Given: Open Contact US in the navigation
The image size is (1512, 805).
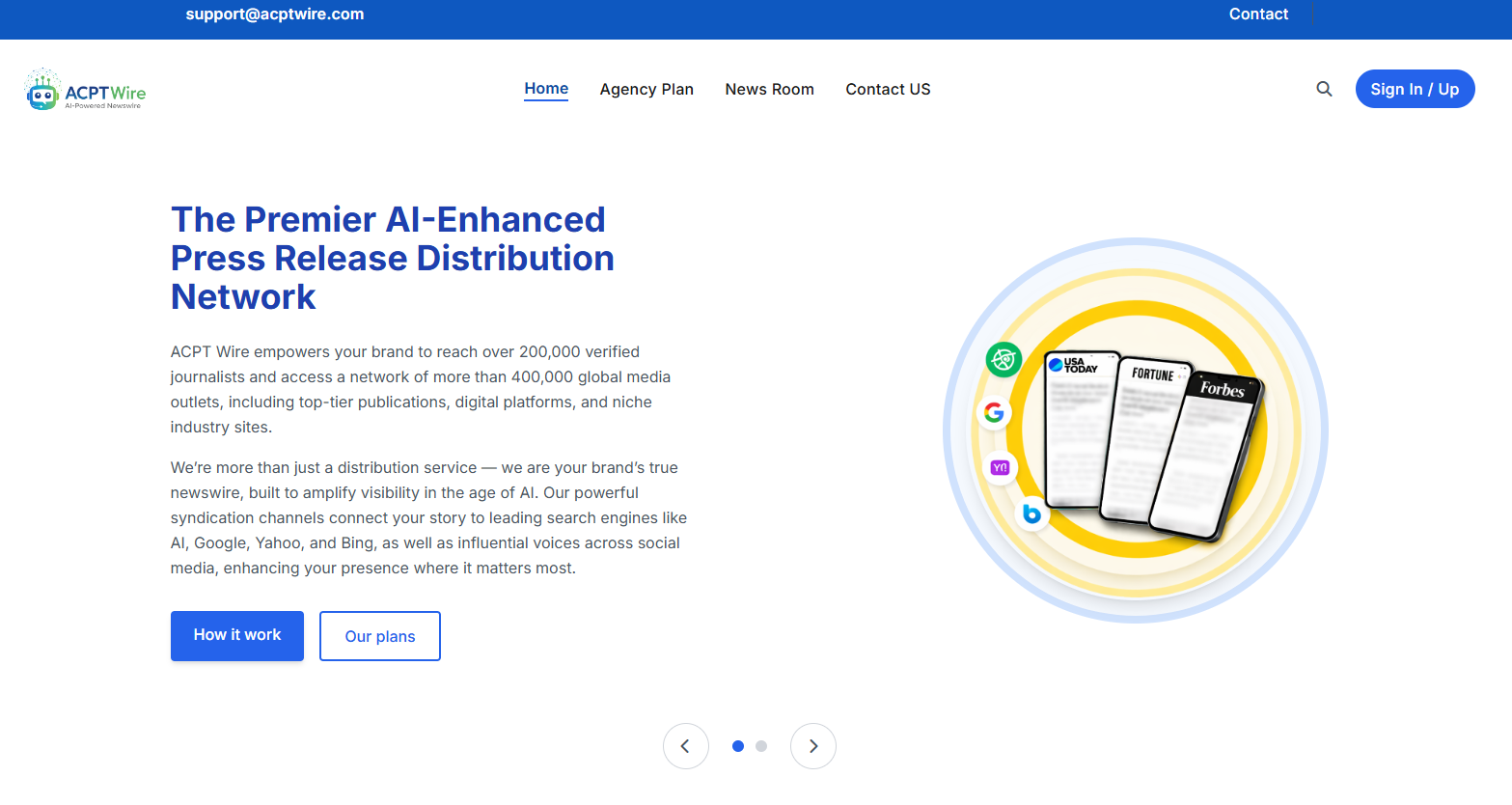Looking at the screenshot, I should tap(888, 89).
